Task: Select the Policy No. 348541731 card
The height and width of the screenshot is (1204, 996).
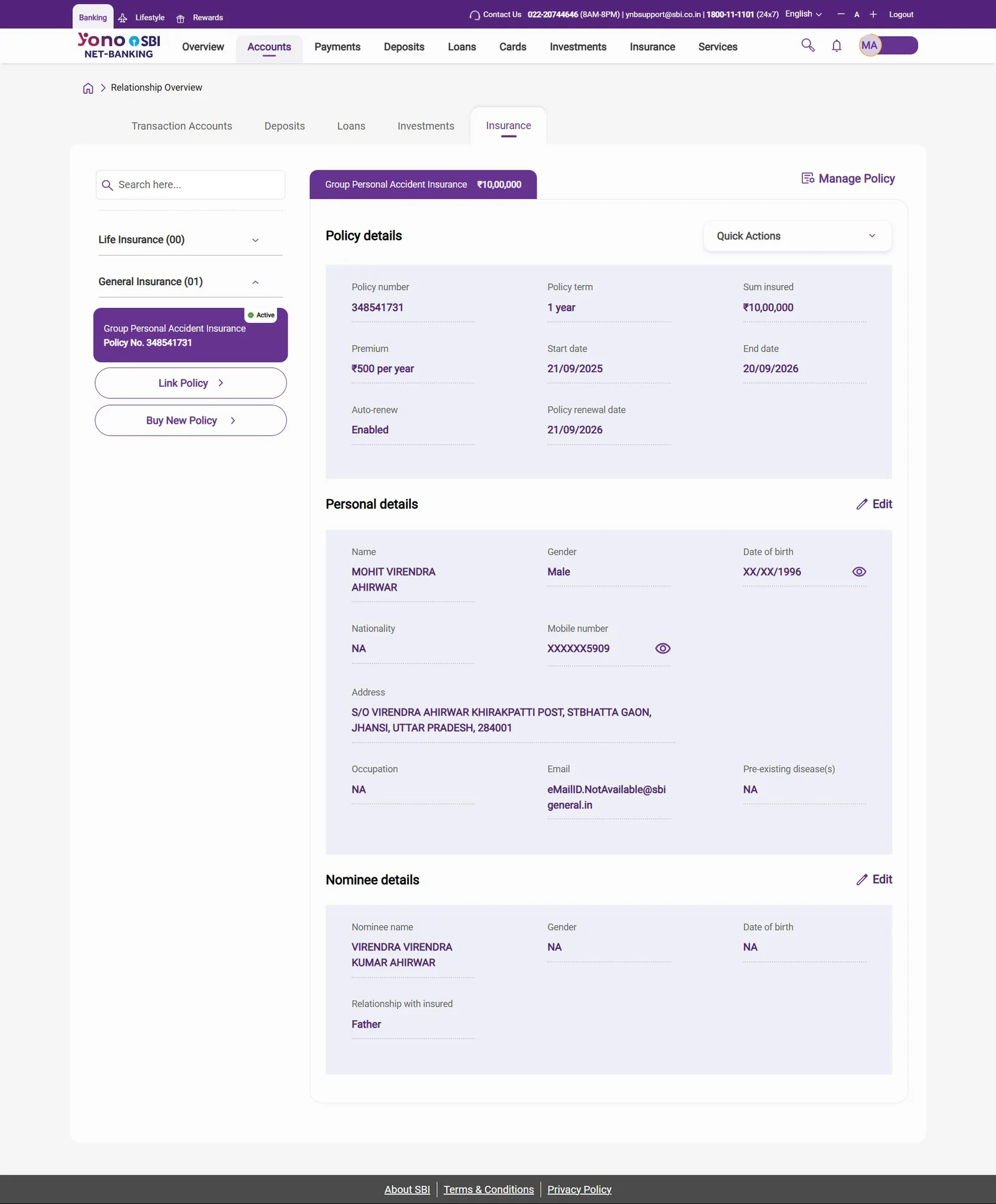Action: (x=190, y=335)
